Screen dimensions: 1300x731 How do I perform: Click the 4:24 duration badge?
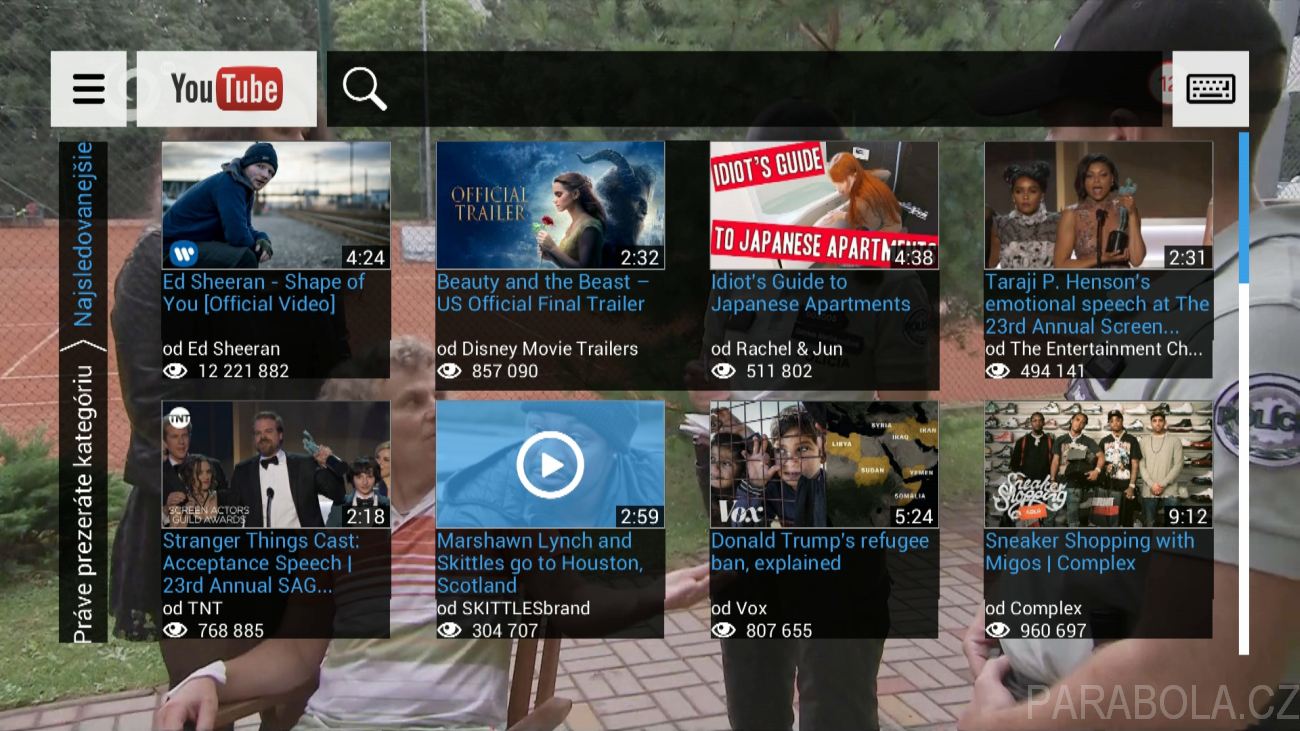[365, 257]
